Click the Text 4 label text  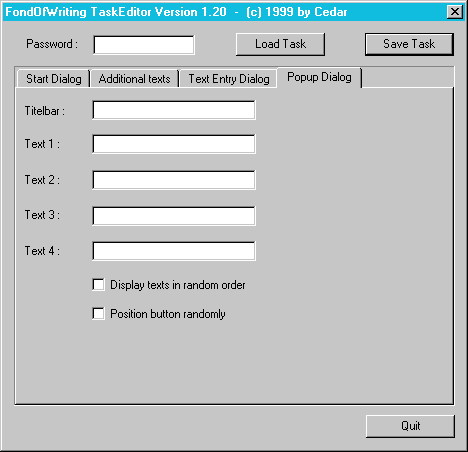(x=42, y=251)
